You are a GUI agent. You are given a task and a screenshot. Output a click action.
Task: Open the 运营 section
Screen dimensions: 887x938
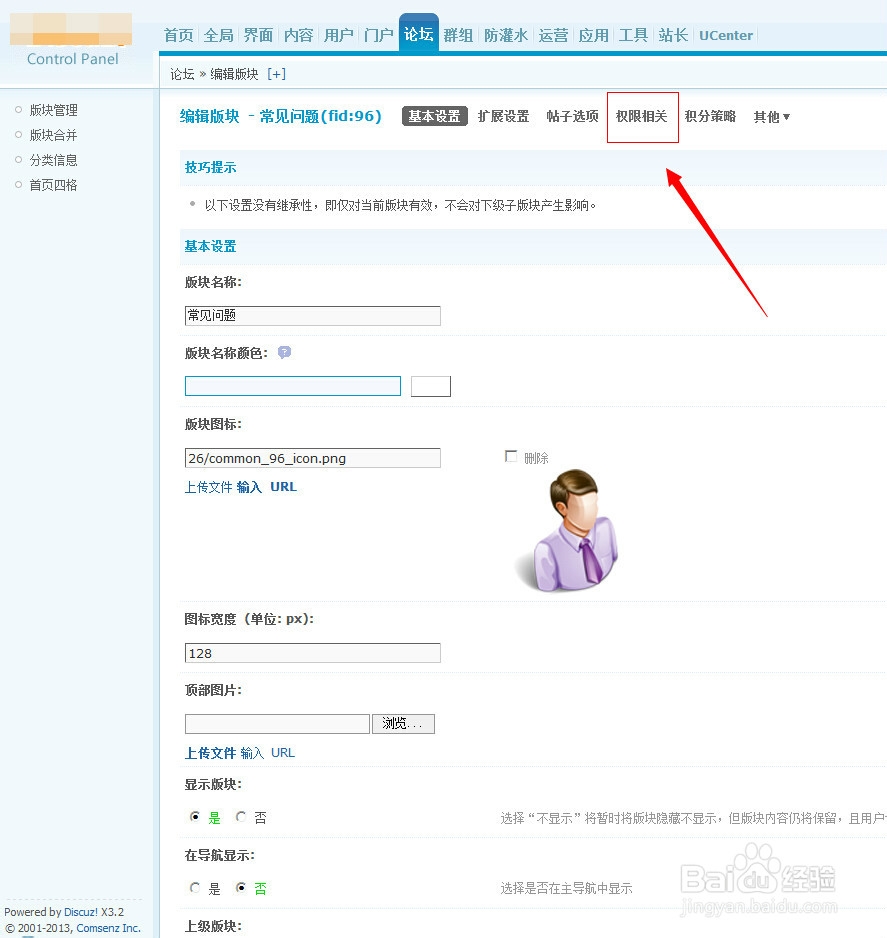pyautogui.click(x=553, y=35)
